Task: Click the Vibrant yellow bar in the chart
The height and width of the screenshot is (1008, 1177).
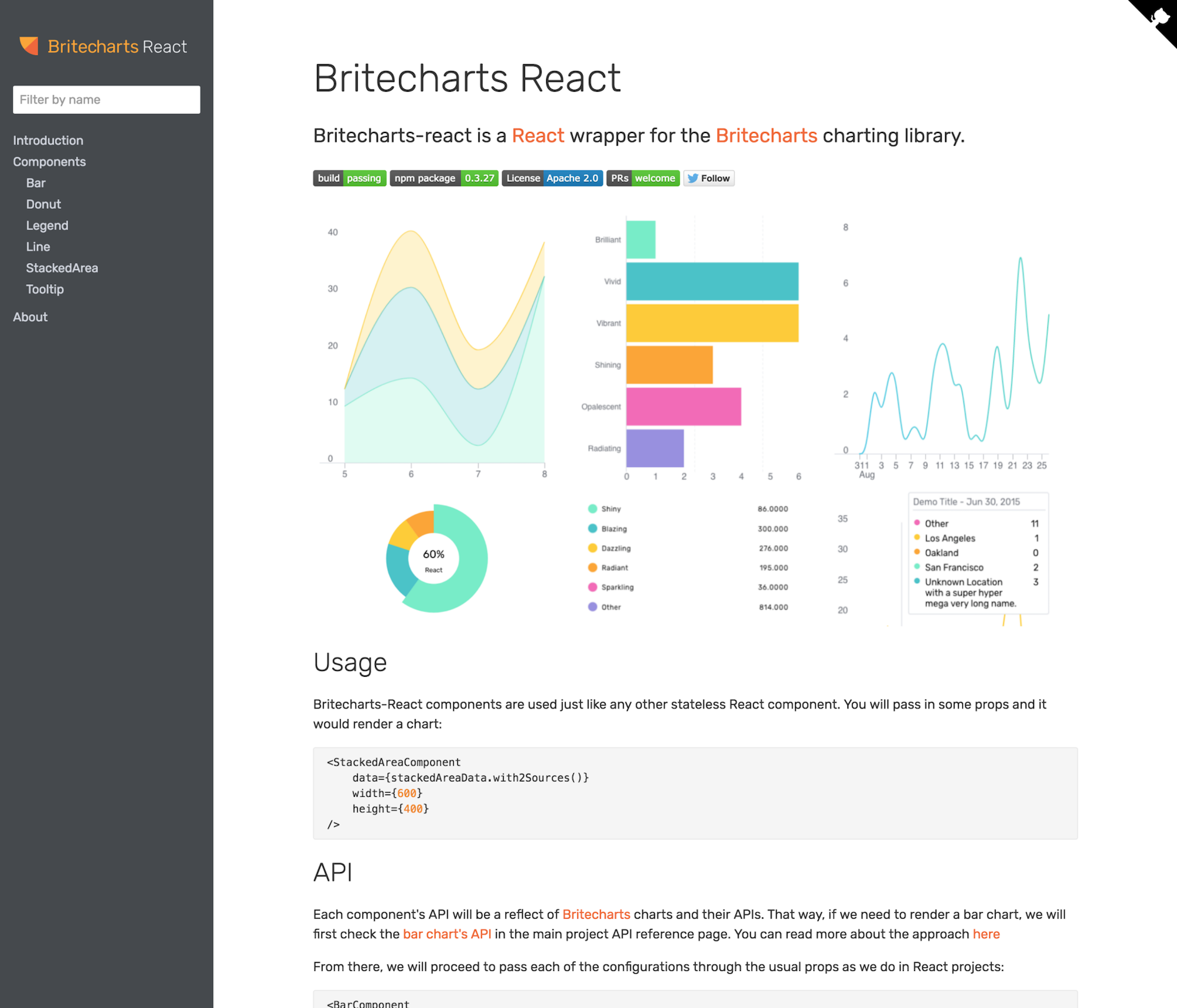Action: coord(711,323)
